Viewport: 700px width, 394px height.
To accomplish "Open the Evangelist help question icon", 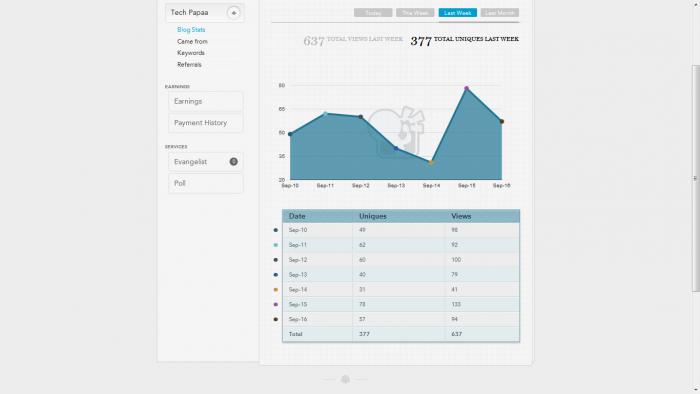I will (x=233, y=162).
